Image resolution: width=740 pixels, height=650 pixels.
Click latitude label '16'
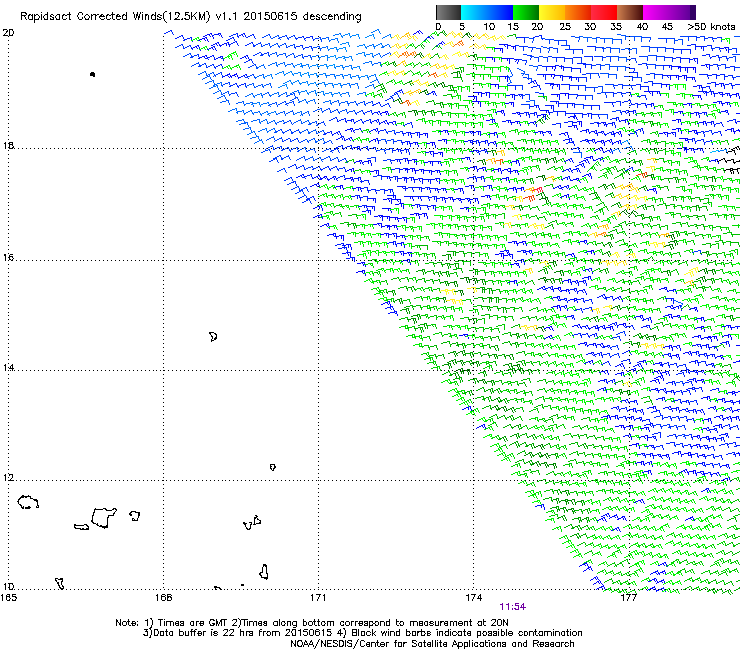point(8,257)
